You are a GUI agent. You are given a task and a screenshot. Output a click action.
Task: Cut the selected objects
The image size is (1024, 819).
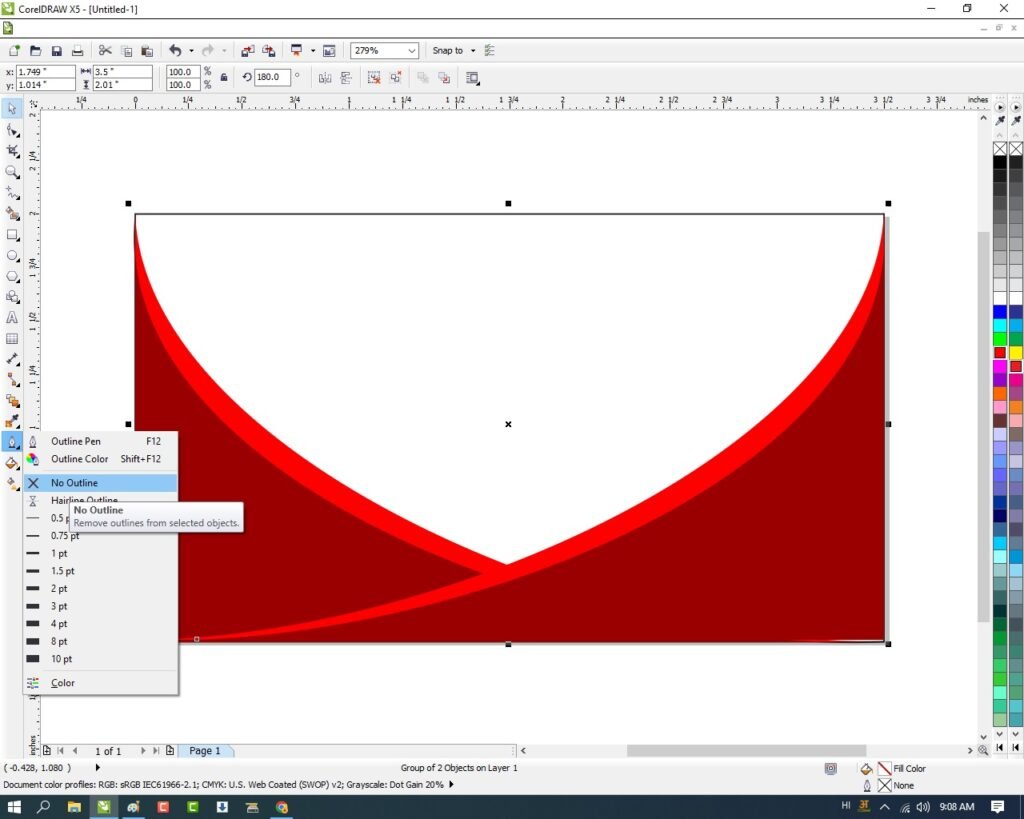point(104,50)
